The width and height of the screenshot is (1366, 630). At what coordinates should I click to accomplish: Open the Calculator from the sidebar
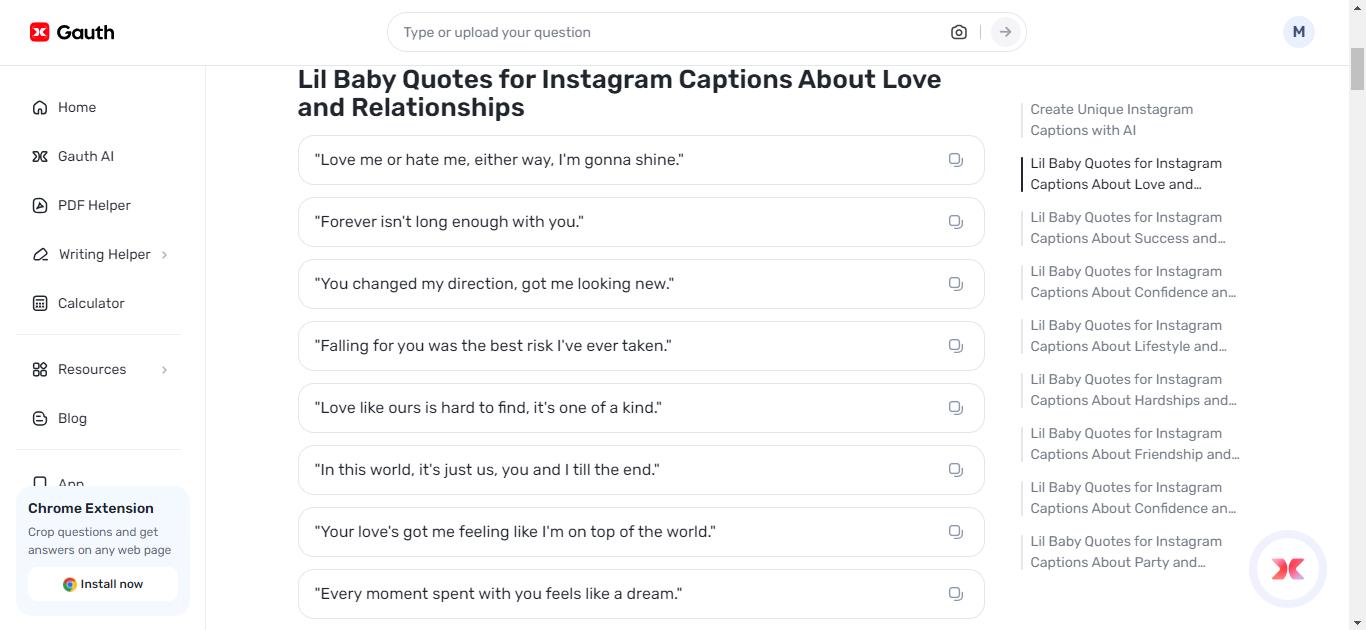(x=90, y=303)
